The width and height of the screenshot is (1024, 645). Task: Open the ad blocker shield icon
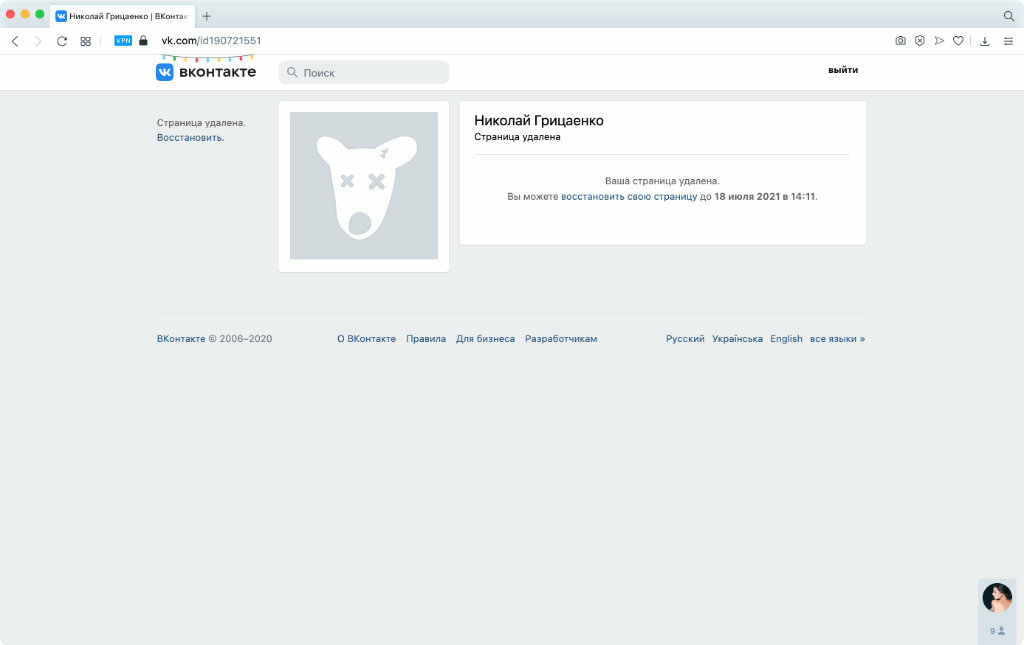click(x=920, y=40)
